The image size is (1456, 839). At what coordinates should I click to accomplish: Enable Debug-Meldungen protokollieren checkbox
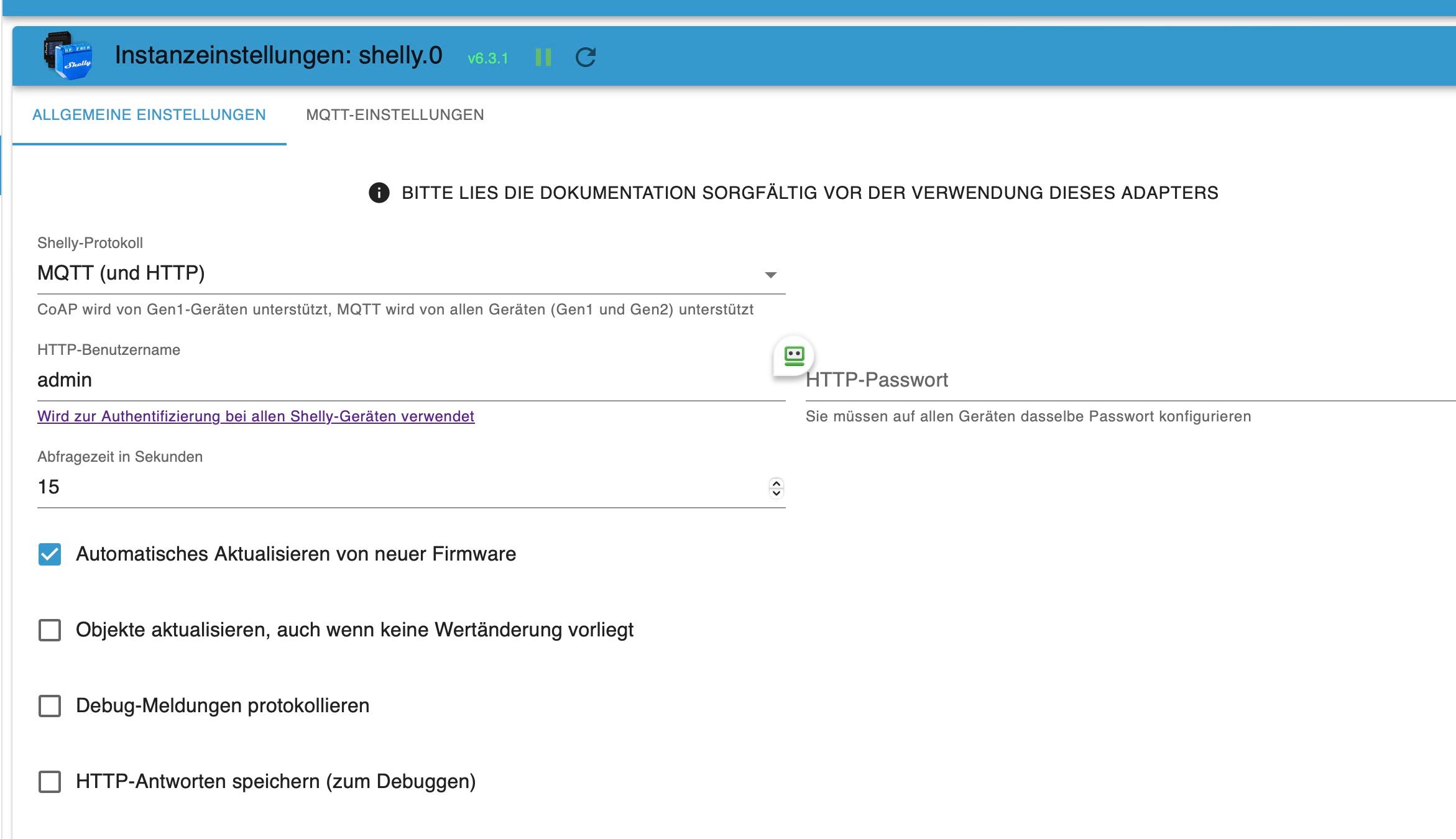pos(50,705)
